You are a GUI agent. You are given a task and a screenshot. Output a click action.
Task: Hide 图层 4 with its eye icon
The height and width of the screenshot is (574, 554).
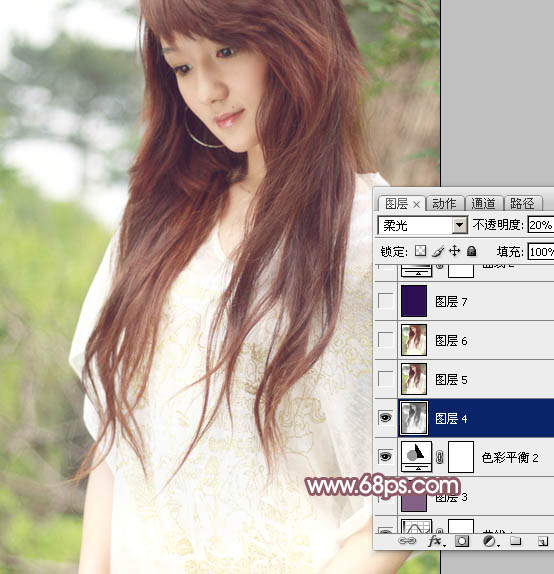coord(385,417)
